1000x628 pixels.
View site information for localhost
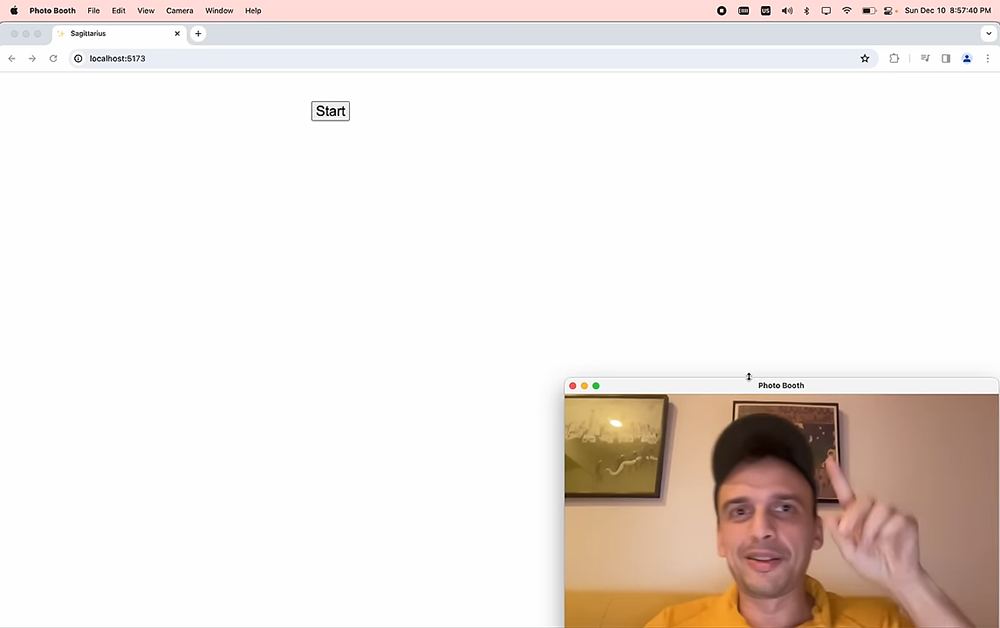pyautogui.click(x=78, y=59)
